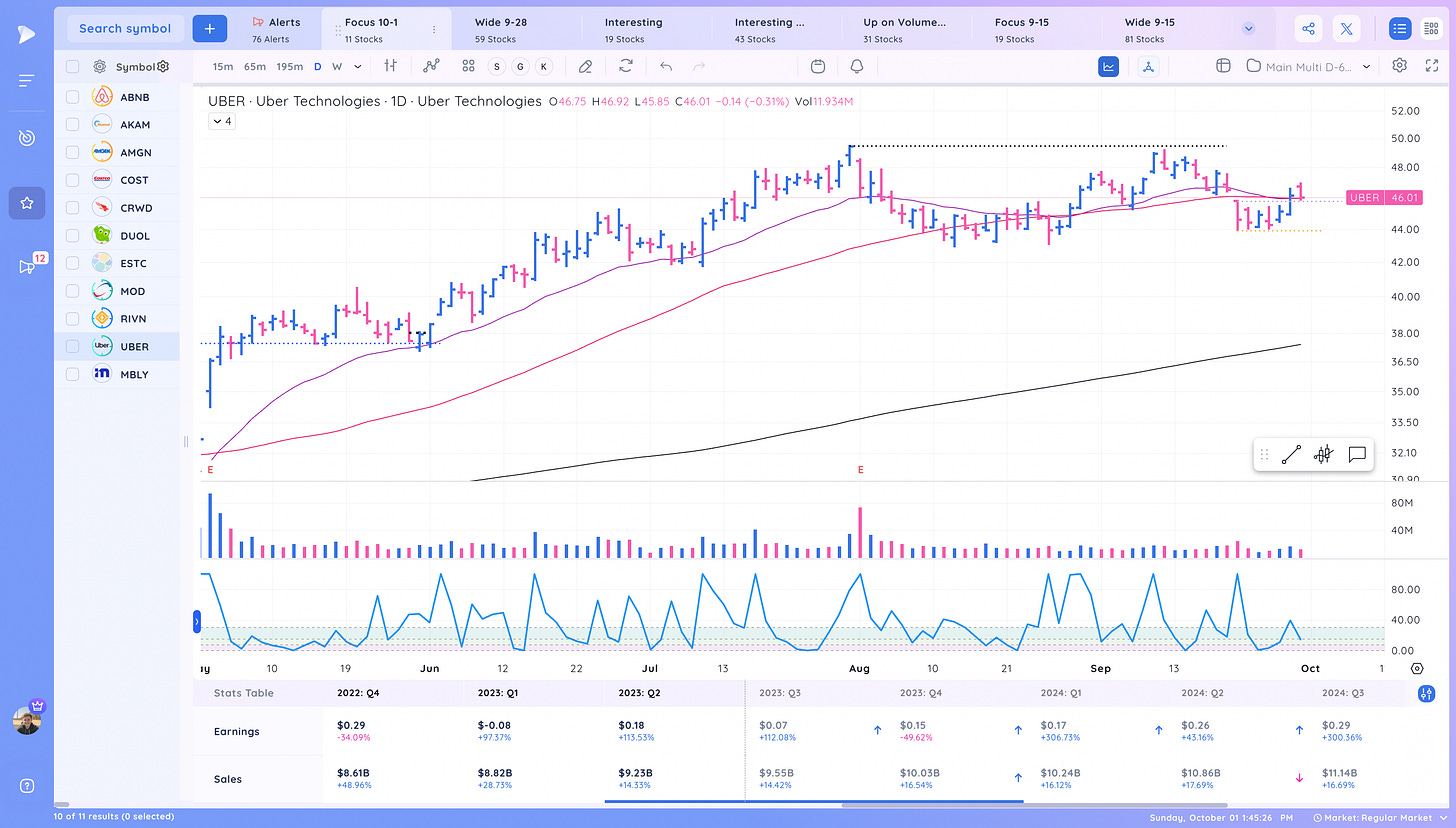Click the plus button to add a list

[x=209, y=28]
